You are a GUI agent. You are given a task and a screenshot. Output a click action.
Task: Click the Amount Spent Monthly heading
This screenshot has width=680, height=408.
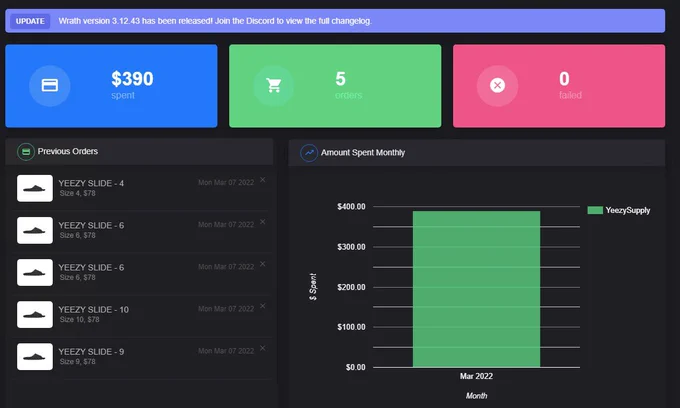click(363, 153)
